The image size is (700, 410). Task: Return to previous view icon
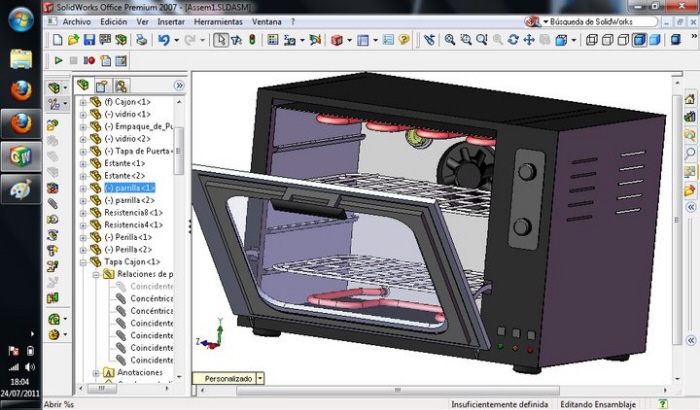click(x=429, y=40)
